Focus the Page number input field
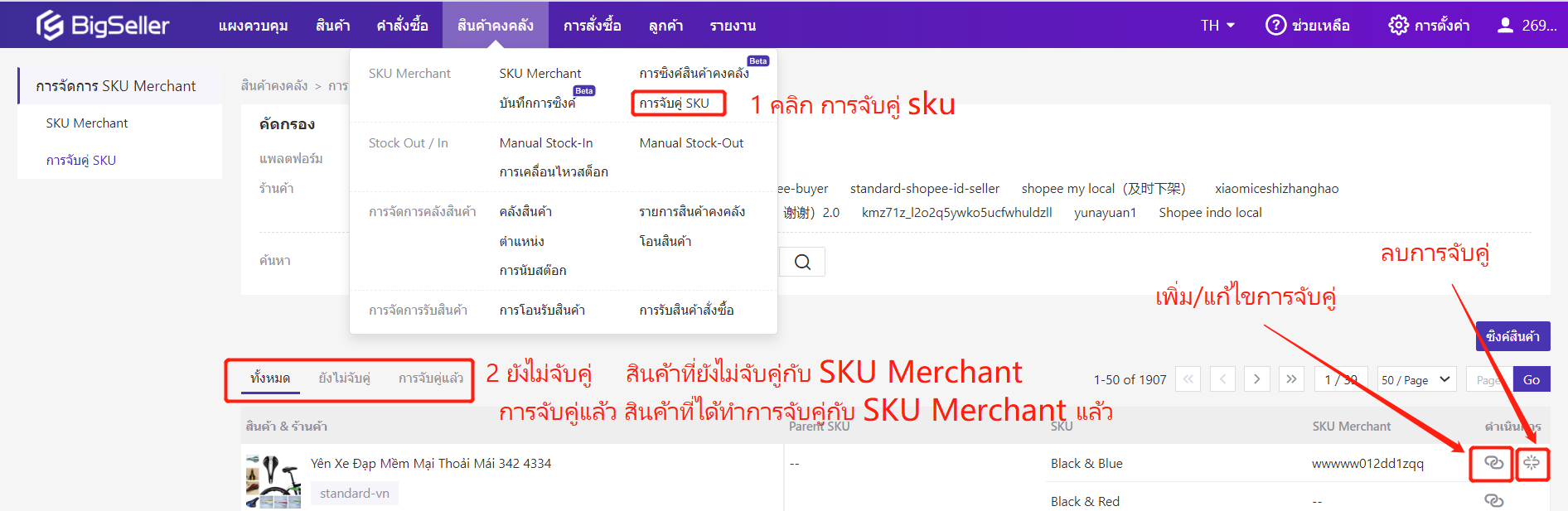The image size is (1568, 511). pyautogui.click(x=1489, y=379)
